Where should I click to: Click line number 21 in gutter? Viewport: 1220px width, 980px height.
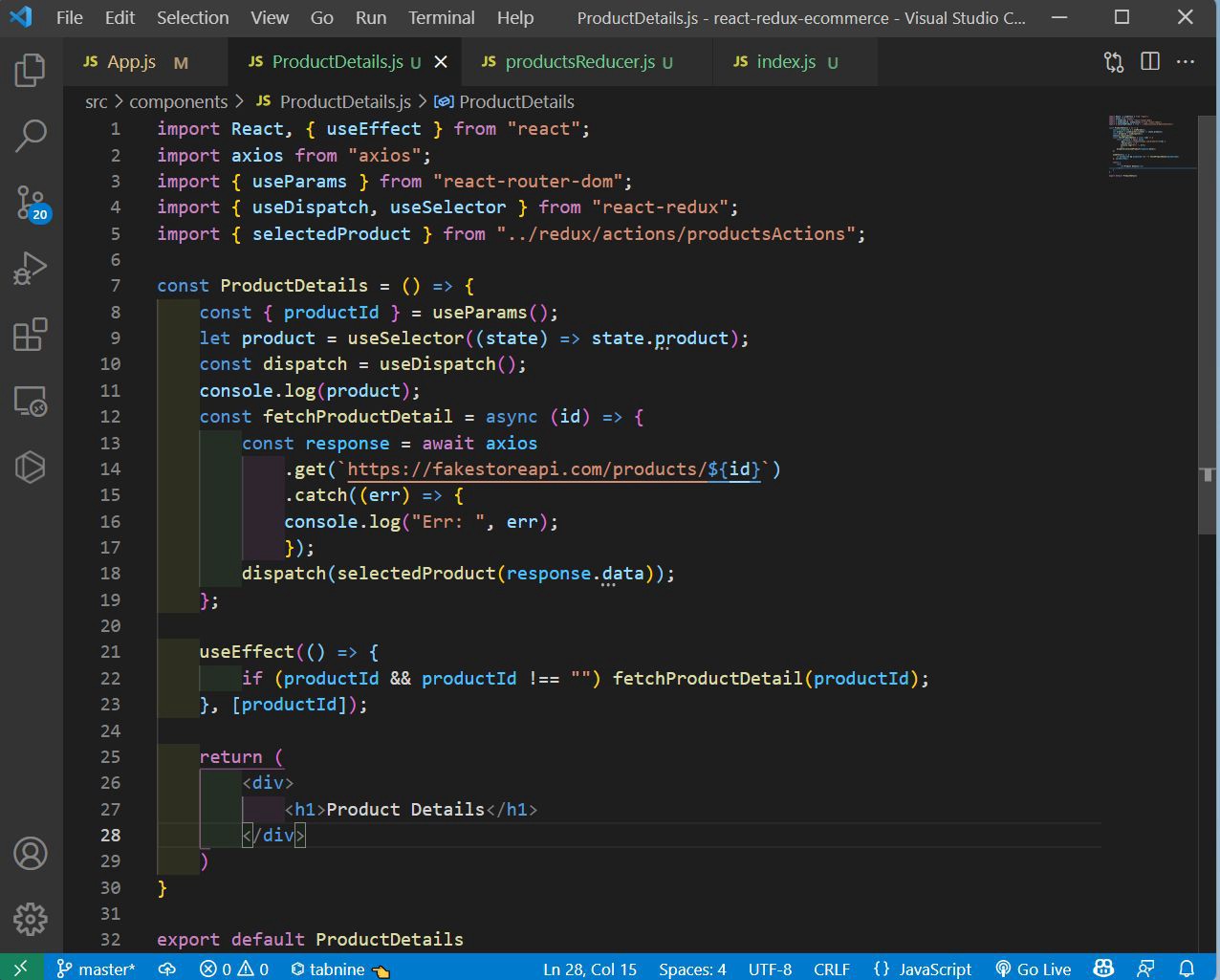tap(111, 652)
